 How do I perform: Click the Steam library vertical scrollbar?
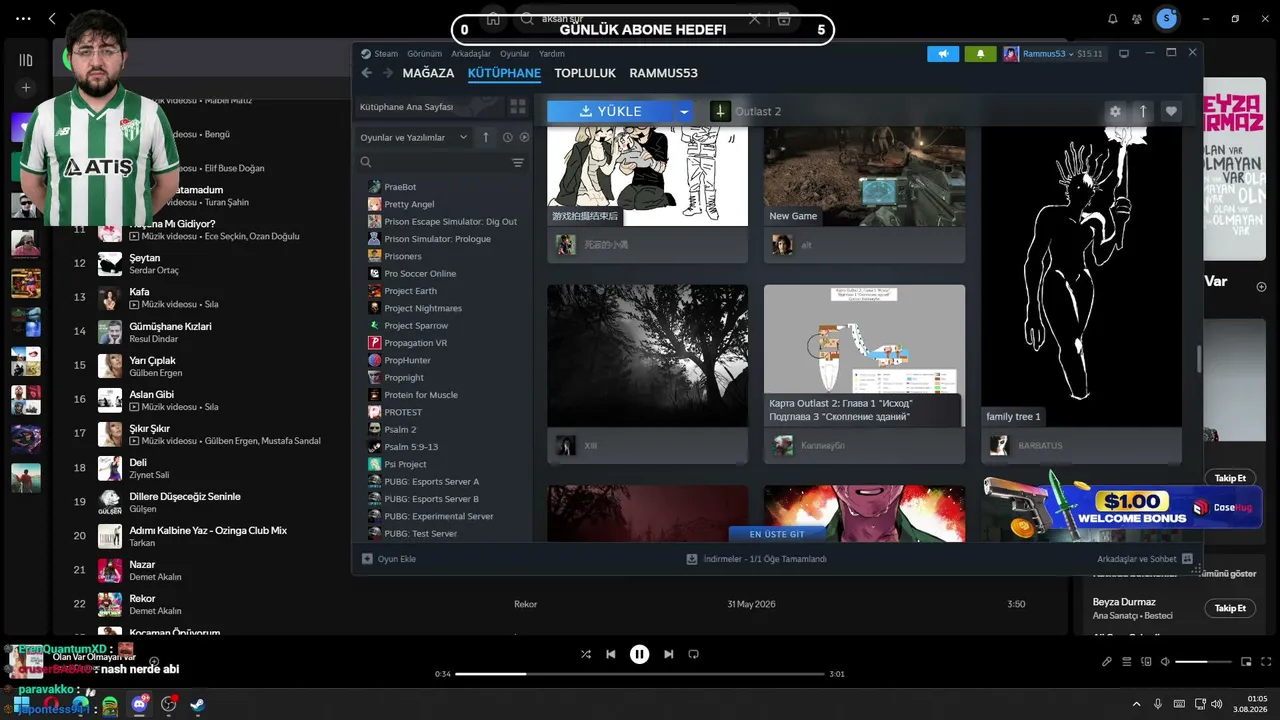pyautogui.click(x=1198, y=360)
